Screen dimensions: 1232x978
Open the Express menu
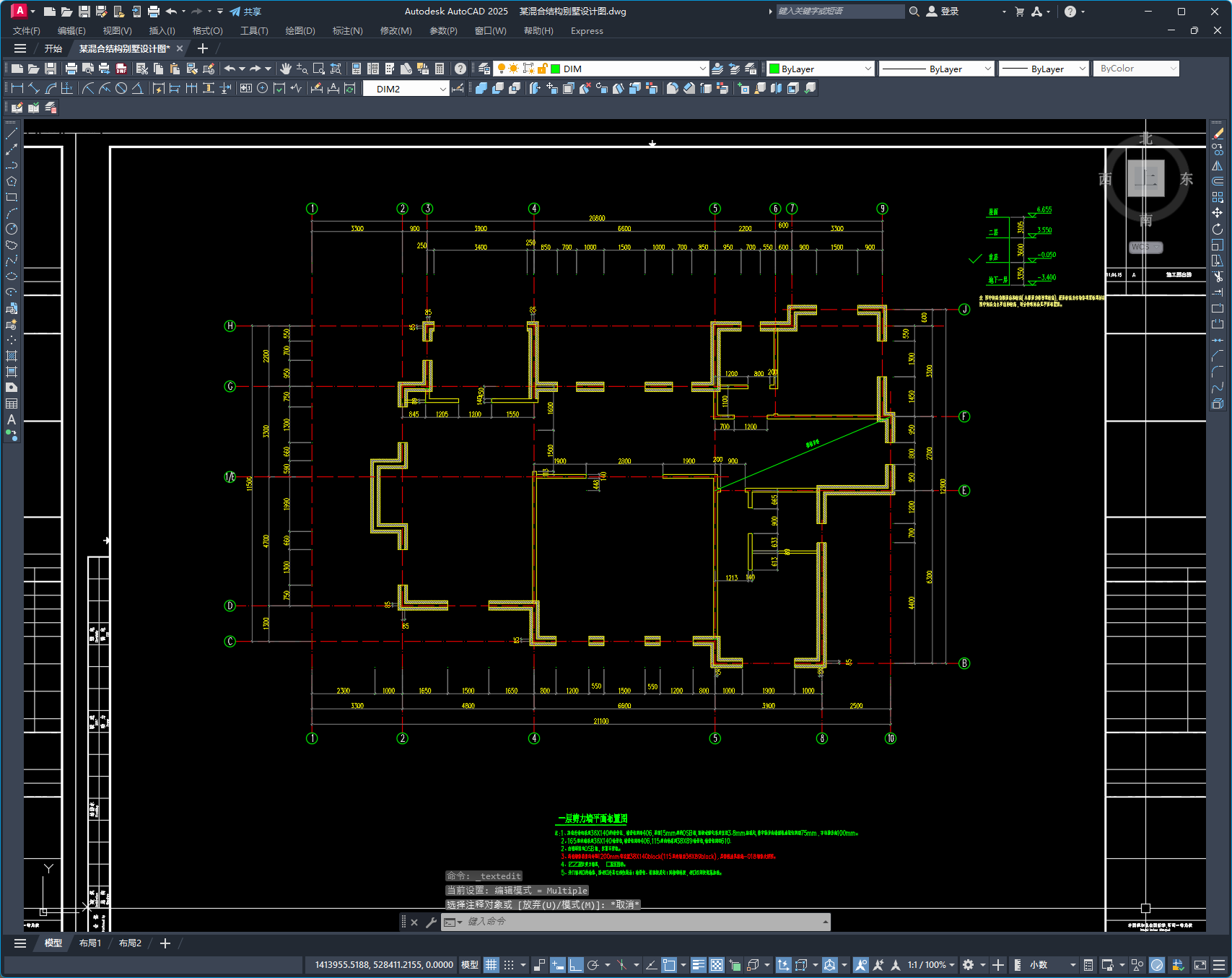pos(587,31)
